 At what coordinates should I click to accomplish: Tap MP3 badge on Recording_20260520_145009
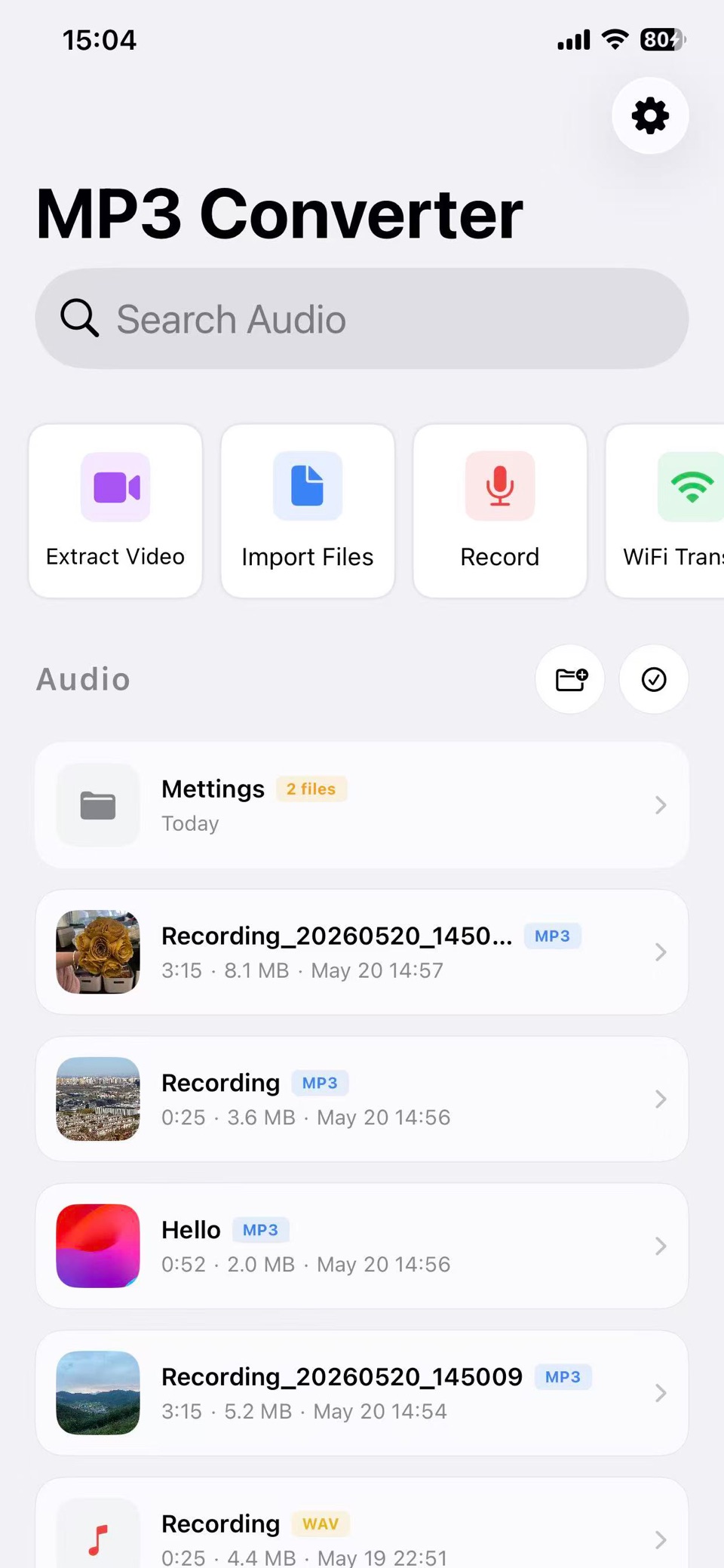tap(563, 1377)
